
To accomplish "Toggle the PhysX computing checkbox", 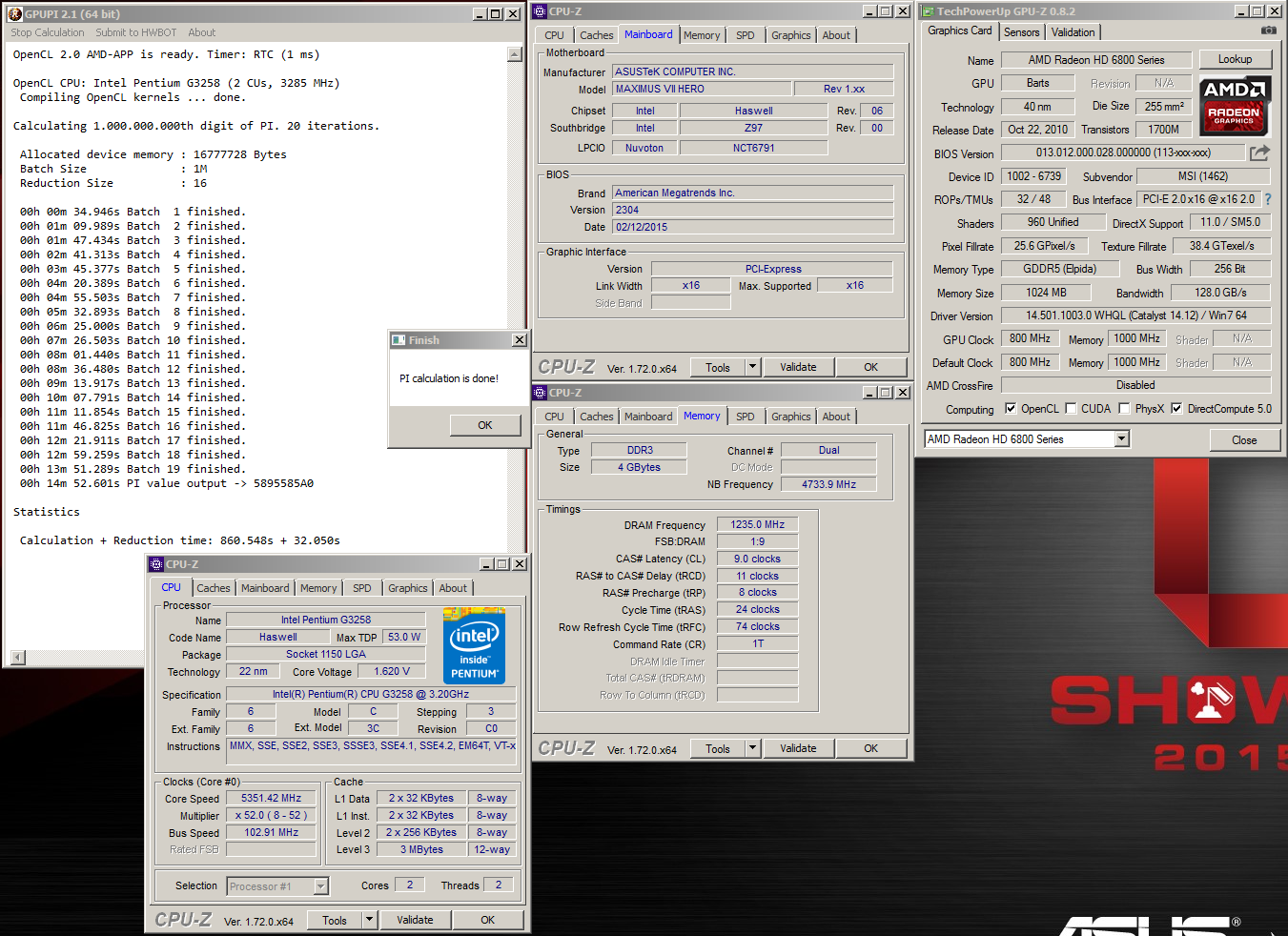I will 1124,409.
